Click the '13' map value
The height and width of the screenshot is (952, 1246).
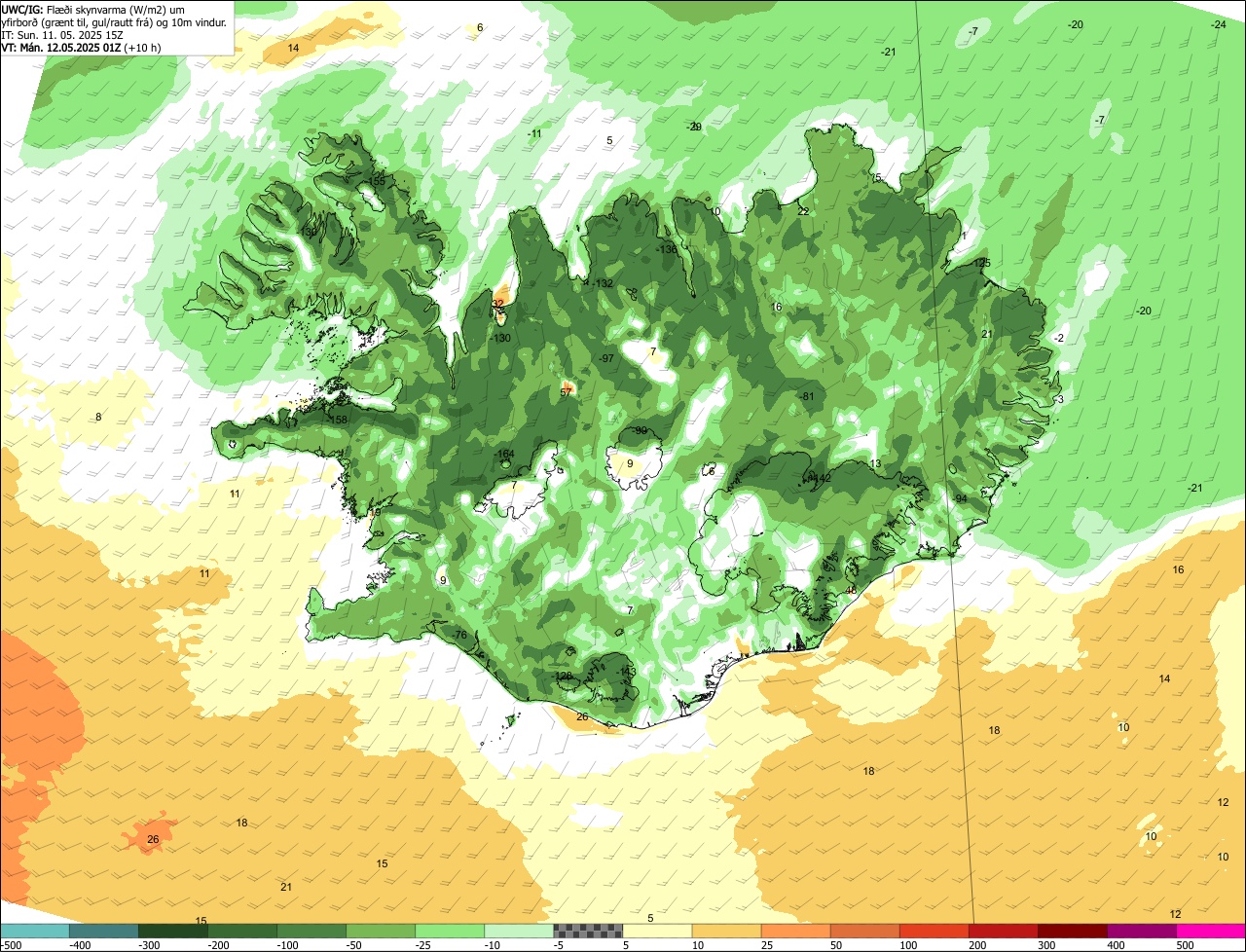tap(875, 463)
